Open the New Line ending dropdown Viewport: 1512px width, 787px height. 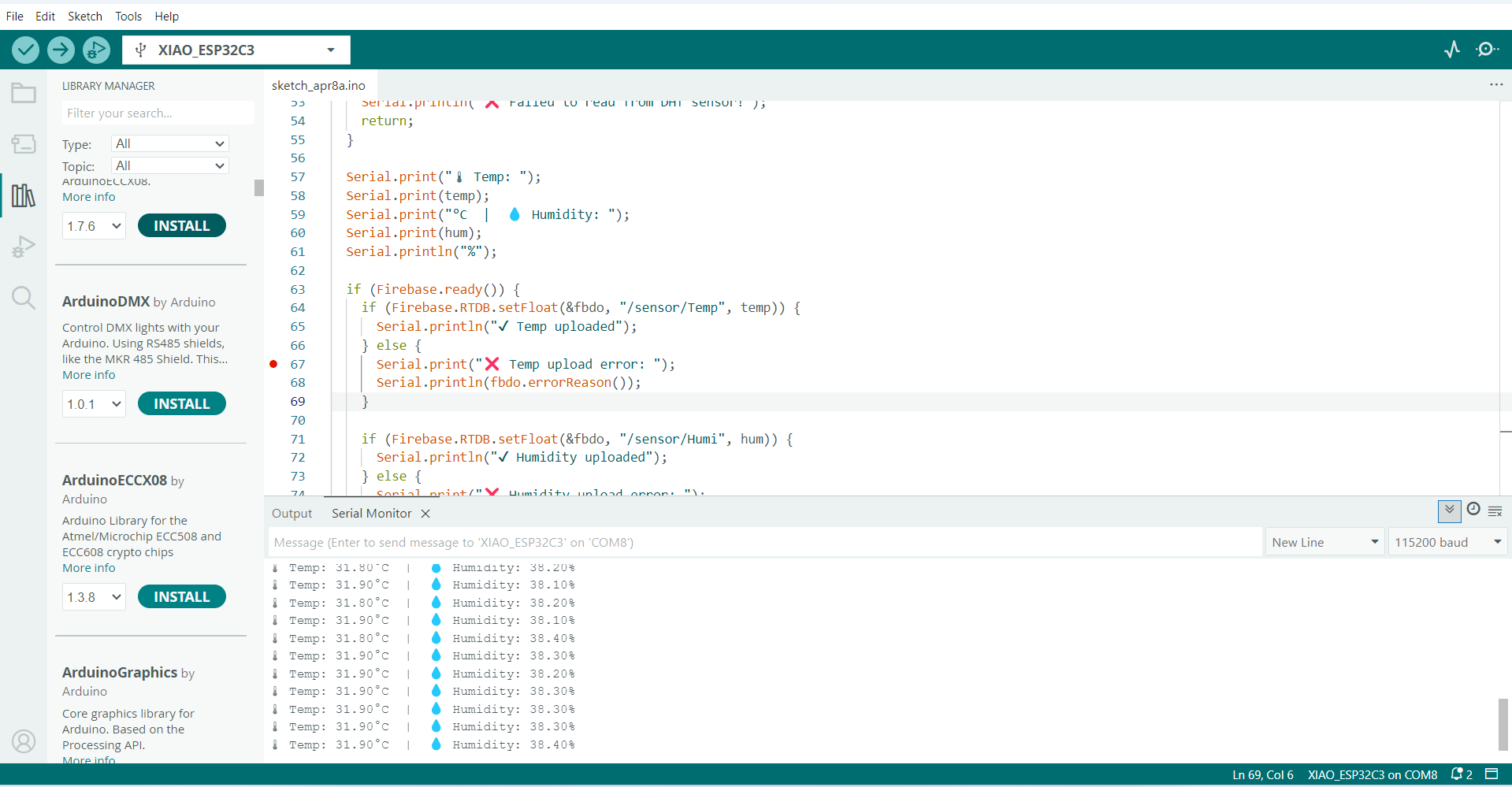click(x=1325, y=542)
